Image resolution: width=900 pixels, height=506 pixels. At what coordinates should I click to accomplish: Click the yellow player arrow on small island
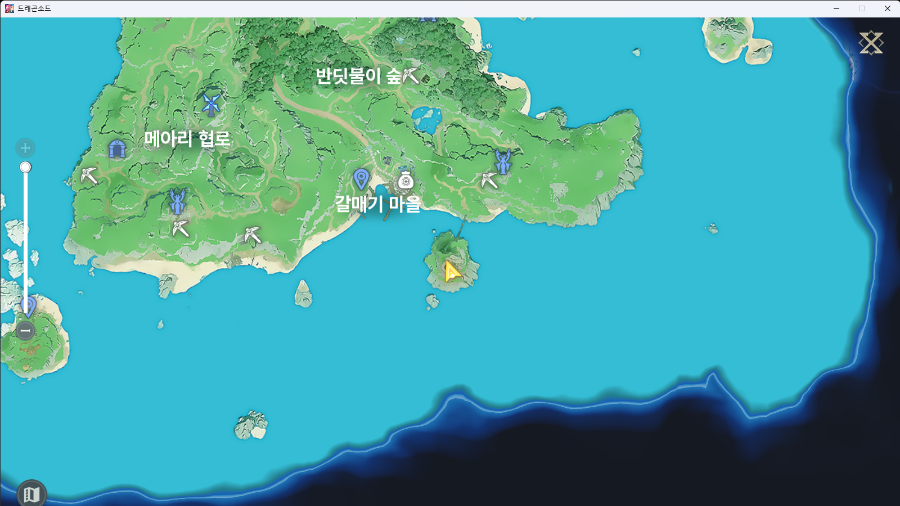[452, 270]
